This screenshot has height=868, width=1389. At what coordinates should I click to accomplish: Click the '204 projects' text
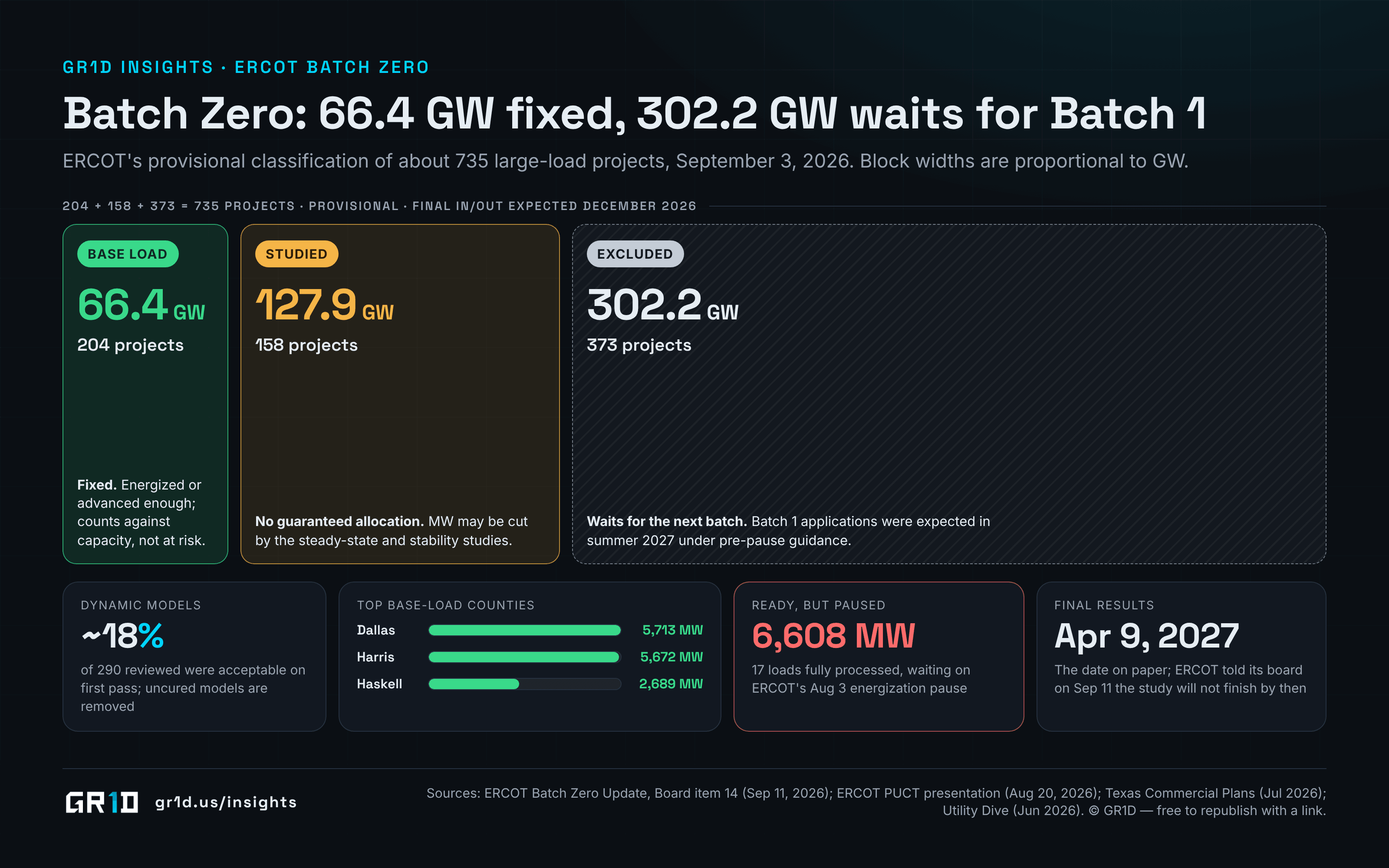(x=130, y=345)
